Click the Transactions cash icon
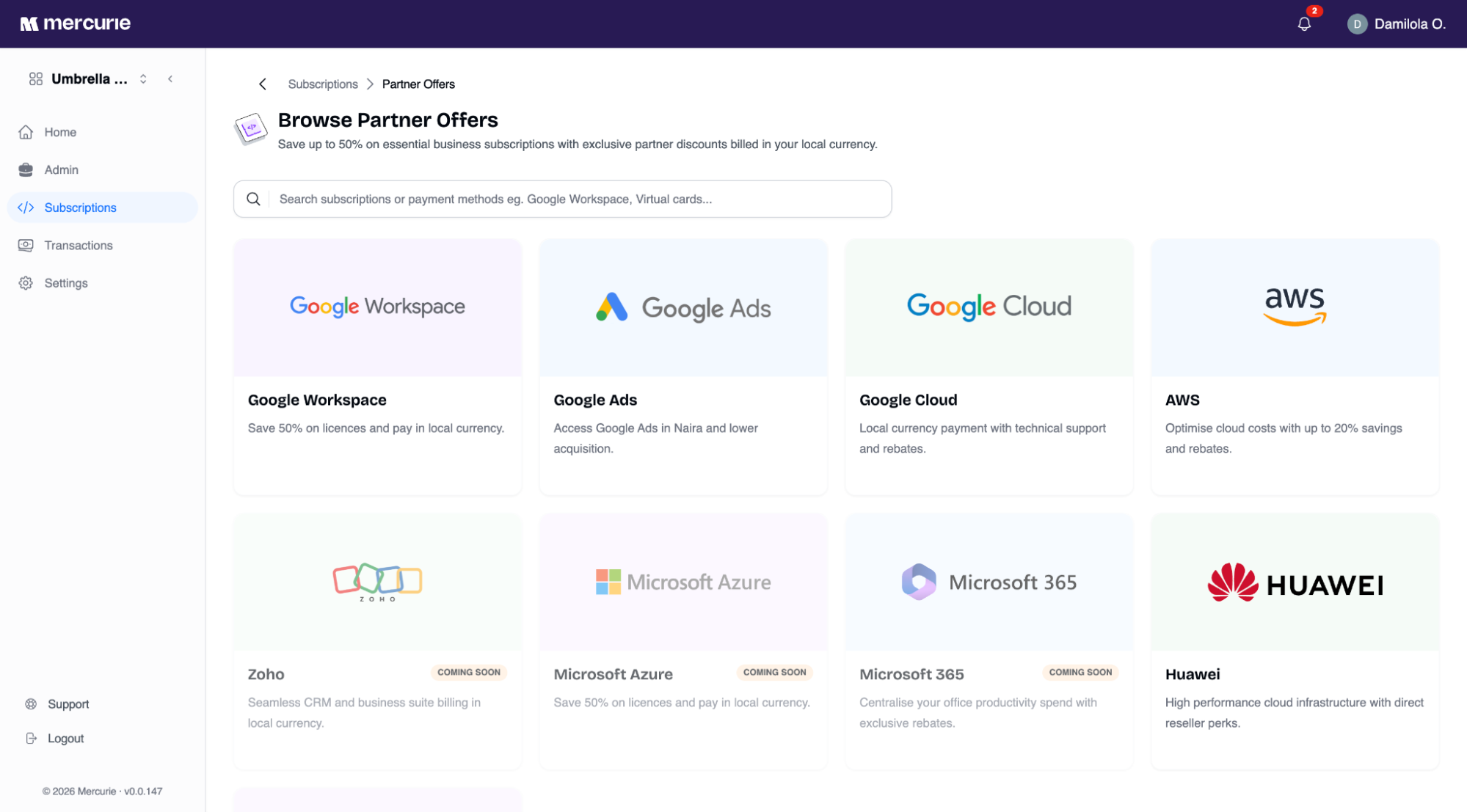The image size is (1467, 812). tap(26, 245)
